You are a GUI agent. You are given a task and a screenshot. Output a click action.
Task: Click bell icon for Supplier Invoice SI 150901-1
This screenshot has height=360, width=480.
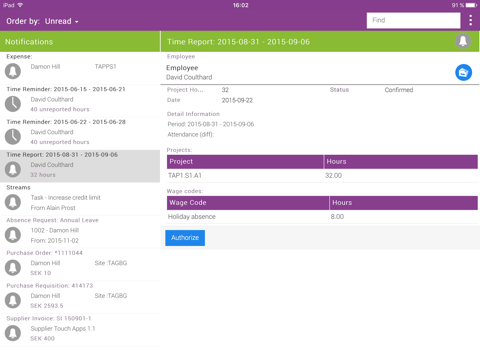(x=13, y=333)
